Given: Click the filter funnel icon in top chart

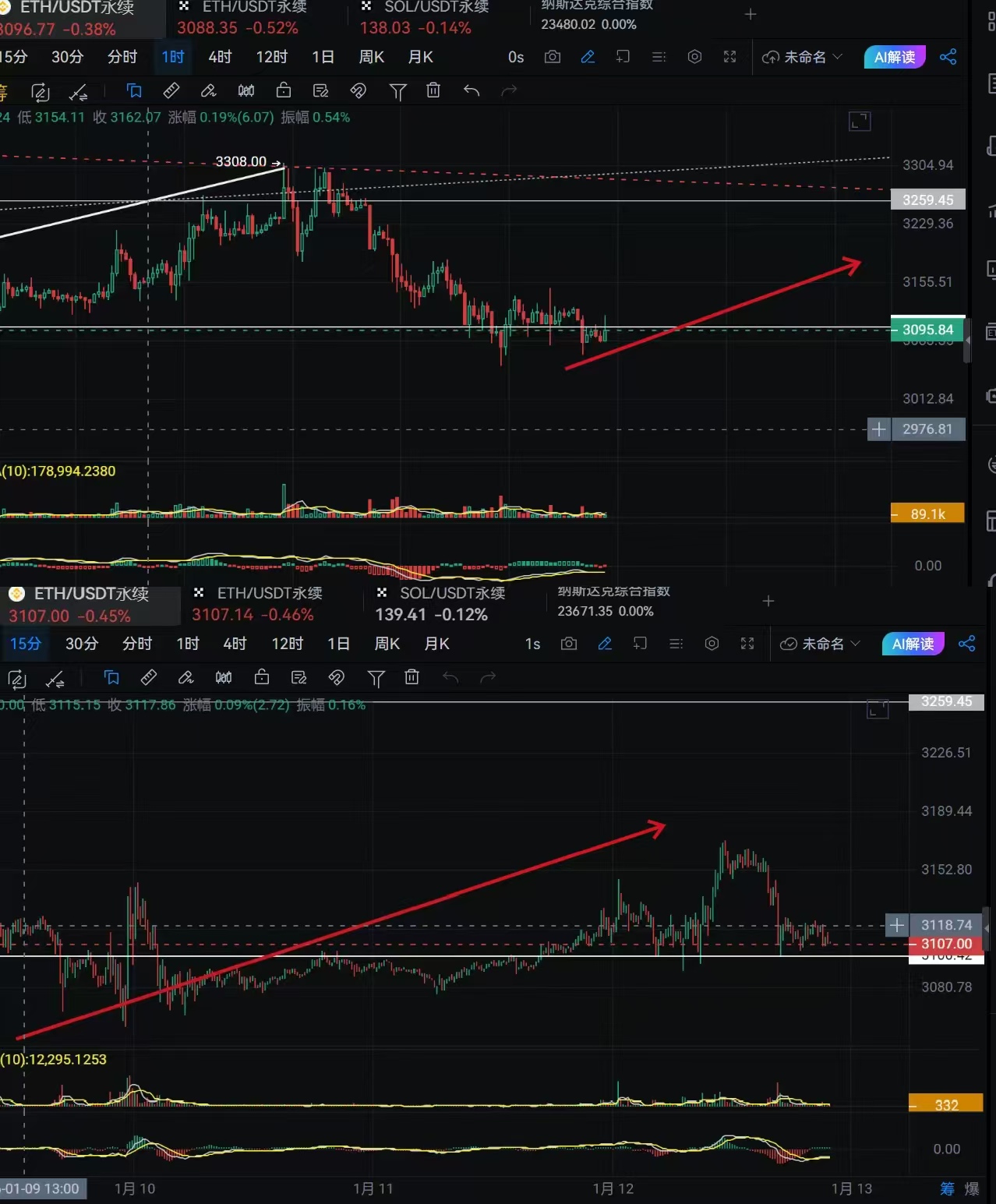Looking at the screenshot, I should (397, 92).
